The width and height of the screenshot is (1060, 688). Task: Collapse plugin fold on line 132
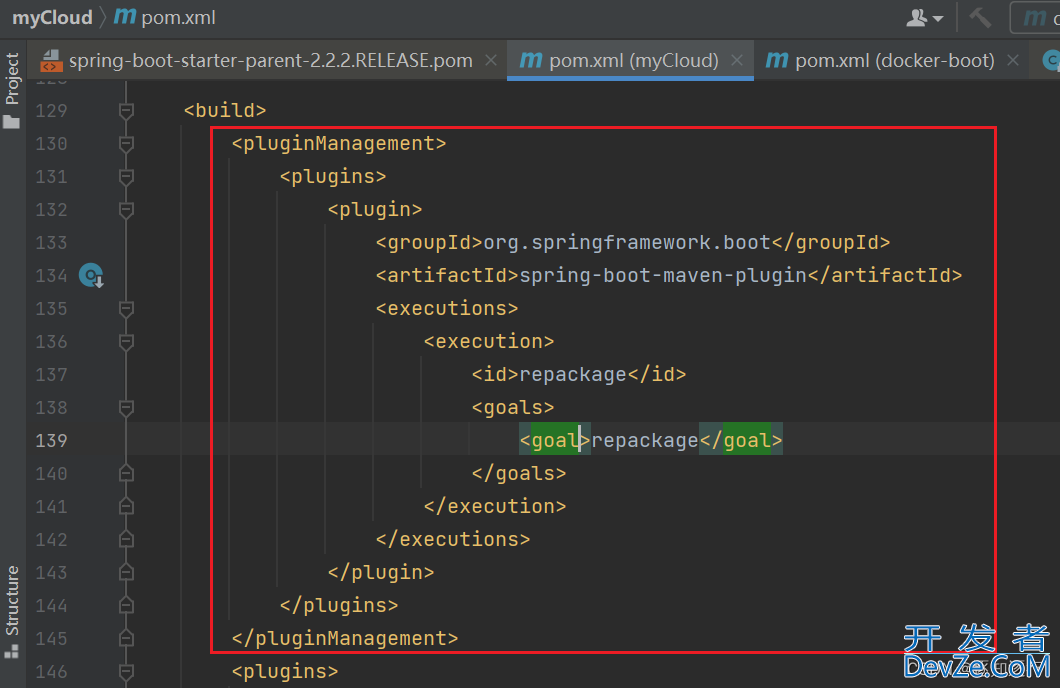point(126,210)
